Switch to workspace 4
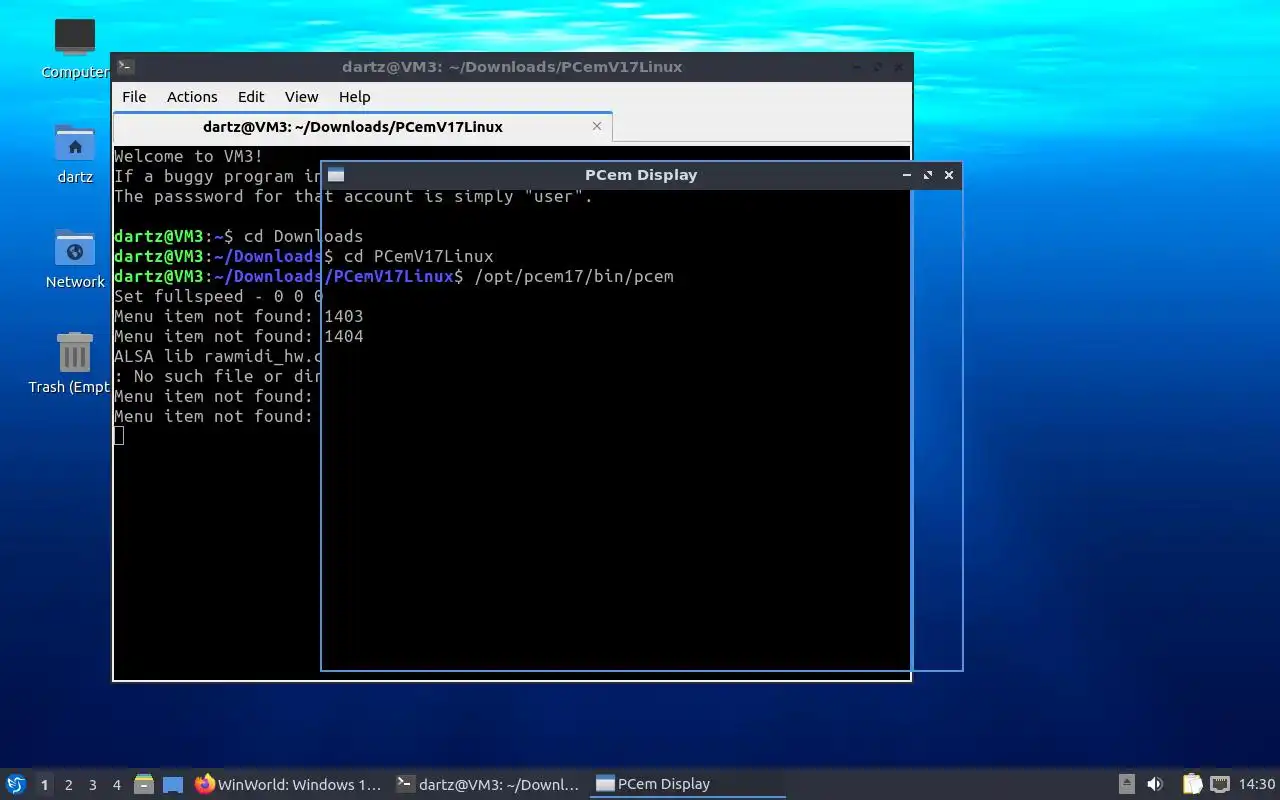 [116, 785]
